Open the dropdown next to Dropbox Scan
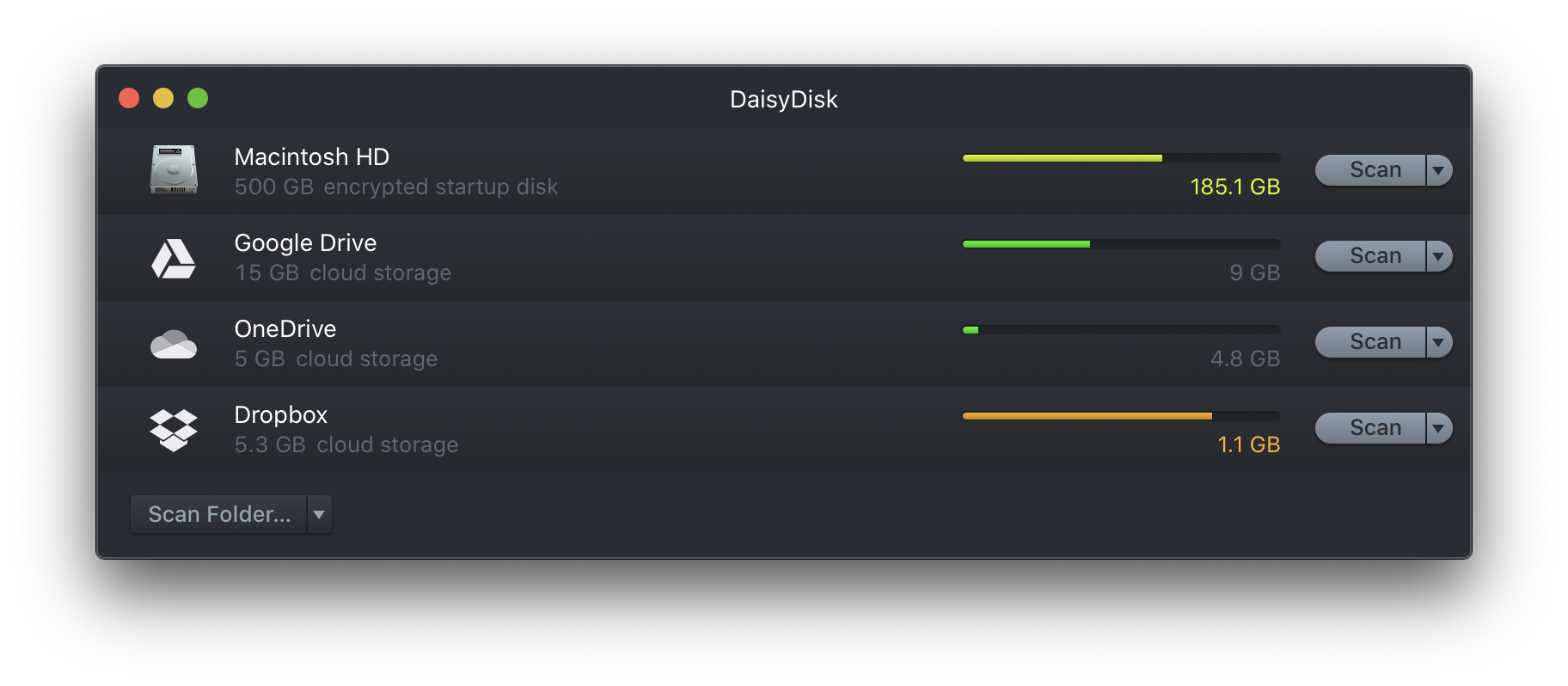 click(1438, 427)
